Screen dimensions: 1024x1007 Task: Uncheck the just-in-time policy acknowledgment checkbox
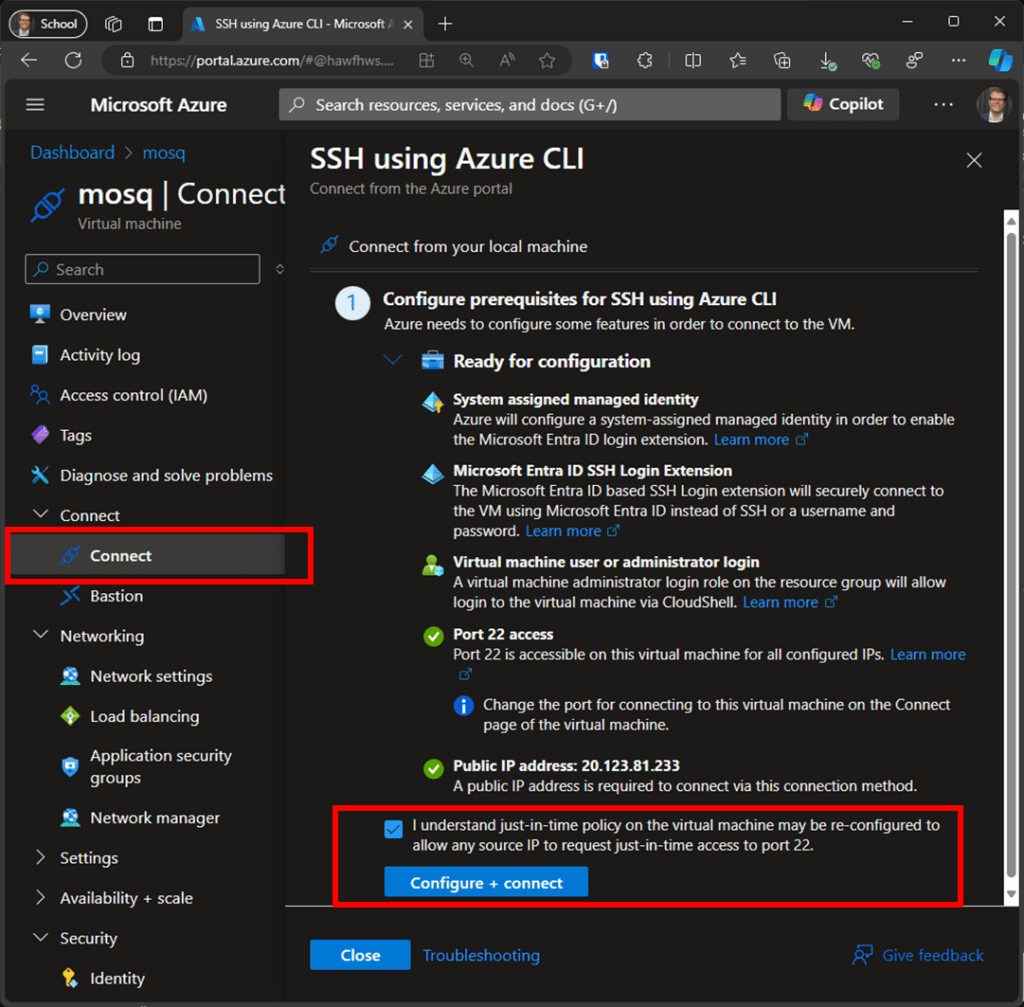coord(393,829)
